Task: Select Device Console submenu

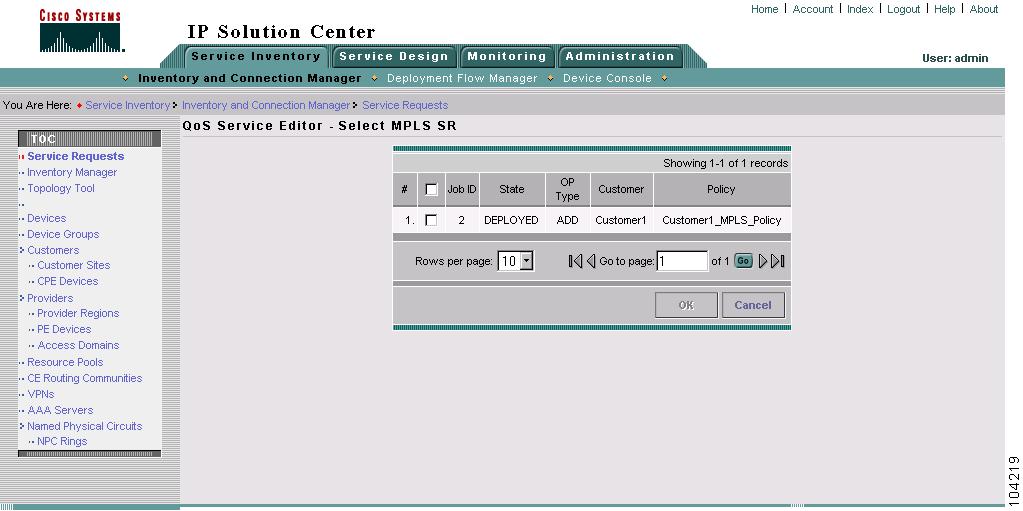Action: click(607, 78)
